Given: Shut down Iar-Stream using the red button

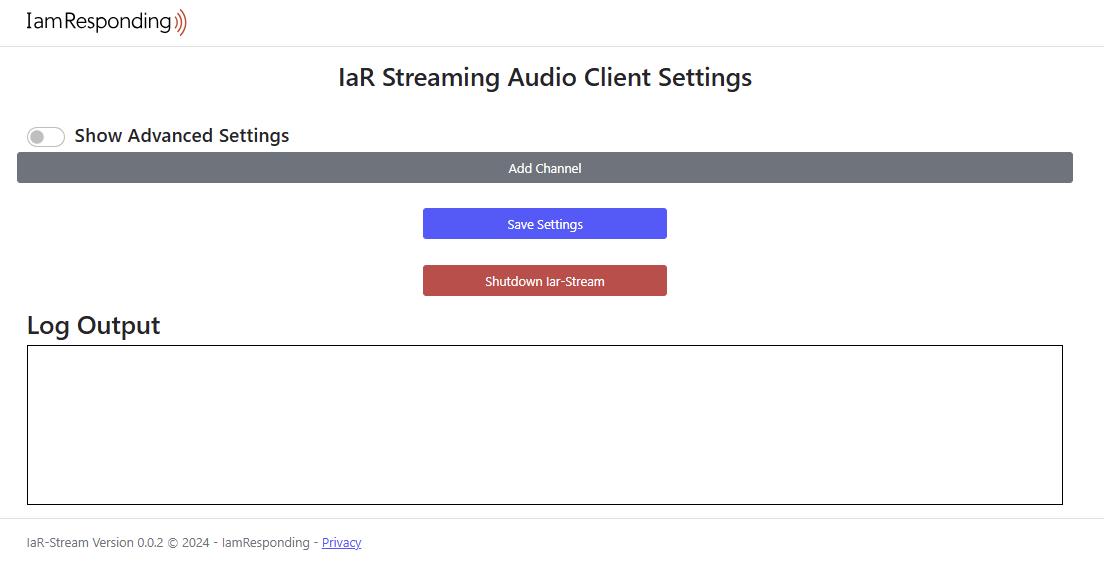Looking at the screenshot, I should pyautogui.click(x=545, y=281).
